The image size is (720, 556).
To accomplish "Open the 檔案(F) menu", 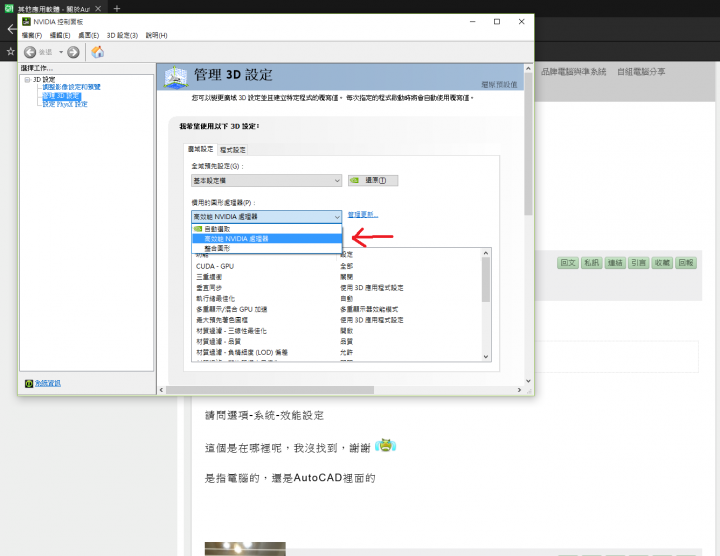I will pyautogui.click(x=32, y=35).
